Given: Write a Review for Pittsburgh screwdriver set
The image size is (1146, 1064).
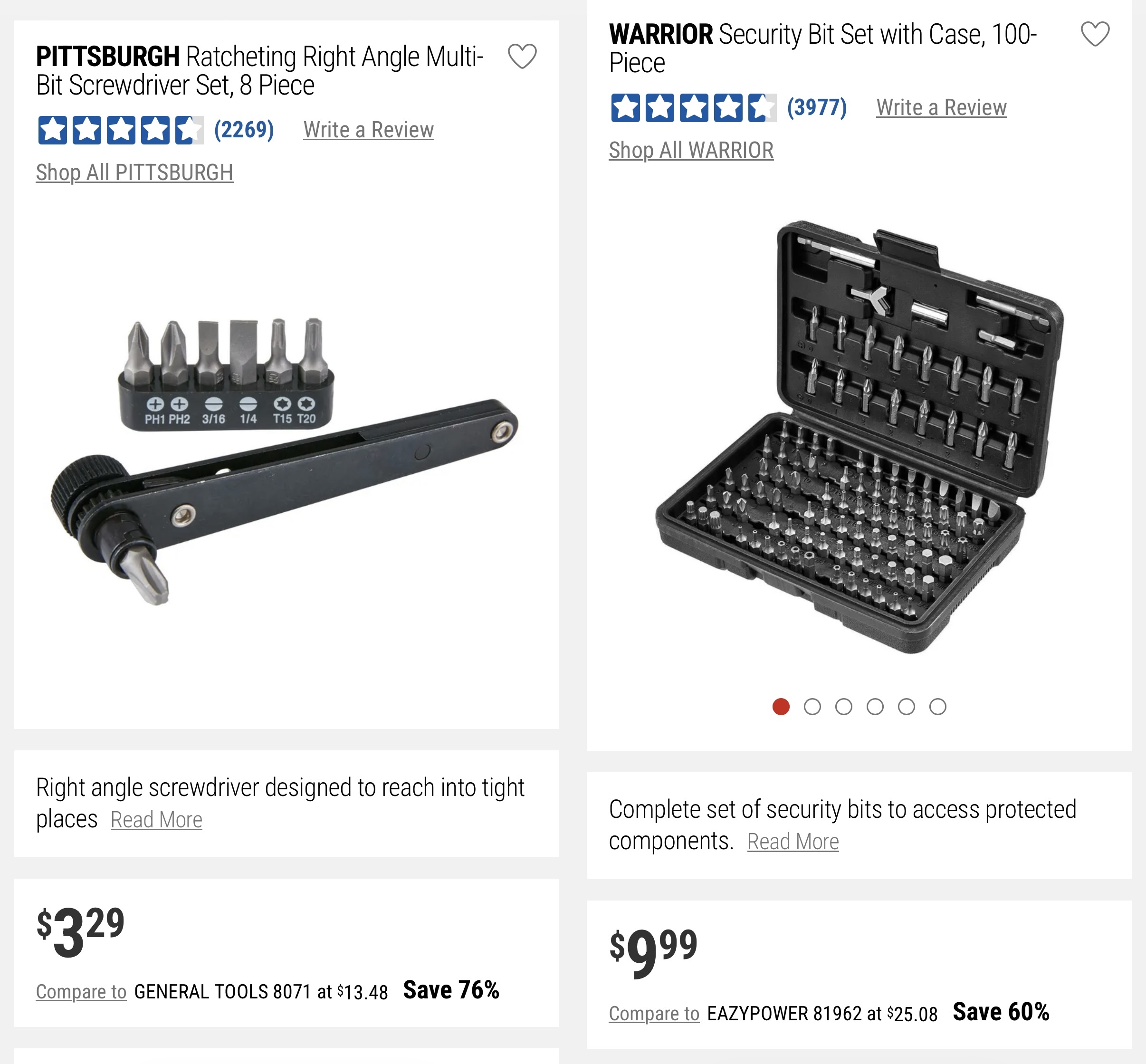Looking at the screenshot, I should 368,130.
